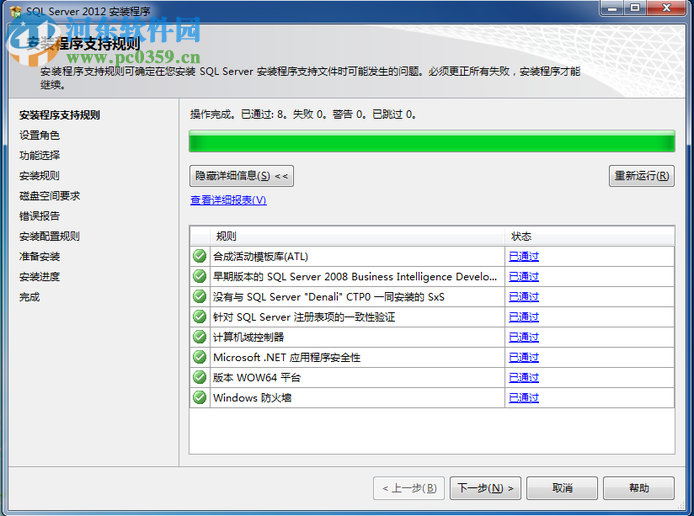Click the check icon for 版本 WOW64 平台

click(x=200, y=377)
